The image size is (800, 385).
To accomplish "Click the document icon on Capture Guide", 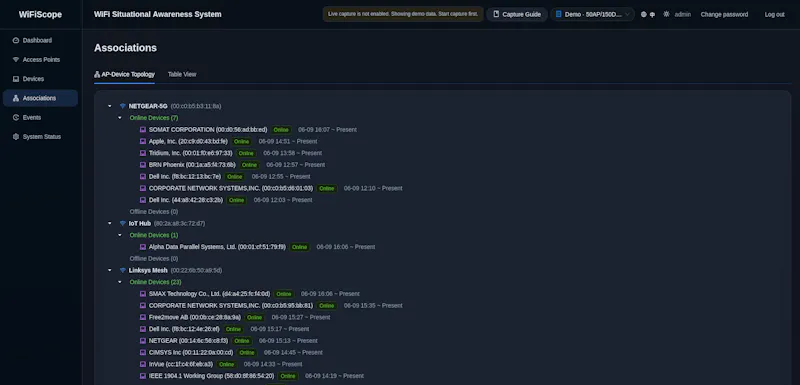I will click(x=496, y=14).
